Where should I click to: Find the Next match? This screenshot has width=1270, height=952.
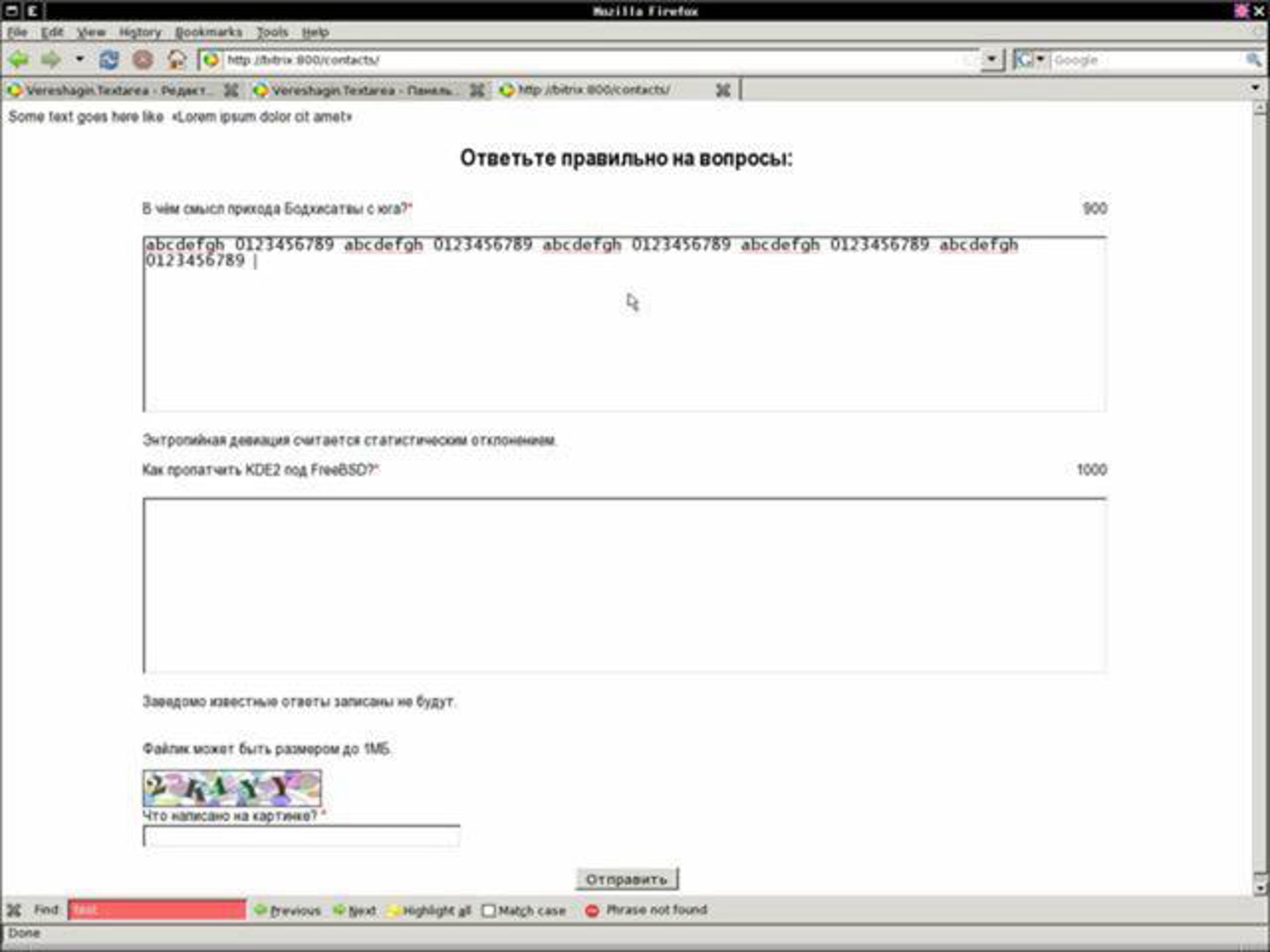tap(355, 911)
